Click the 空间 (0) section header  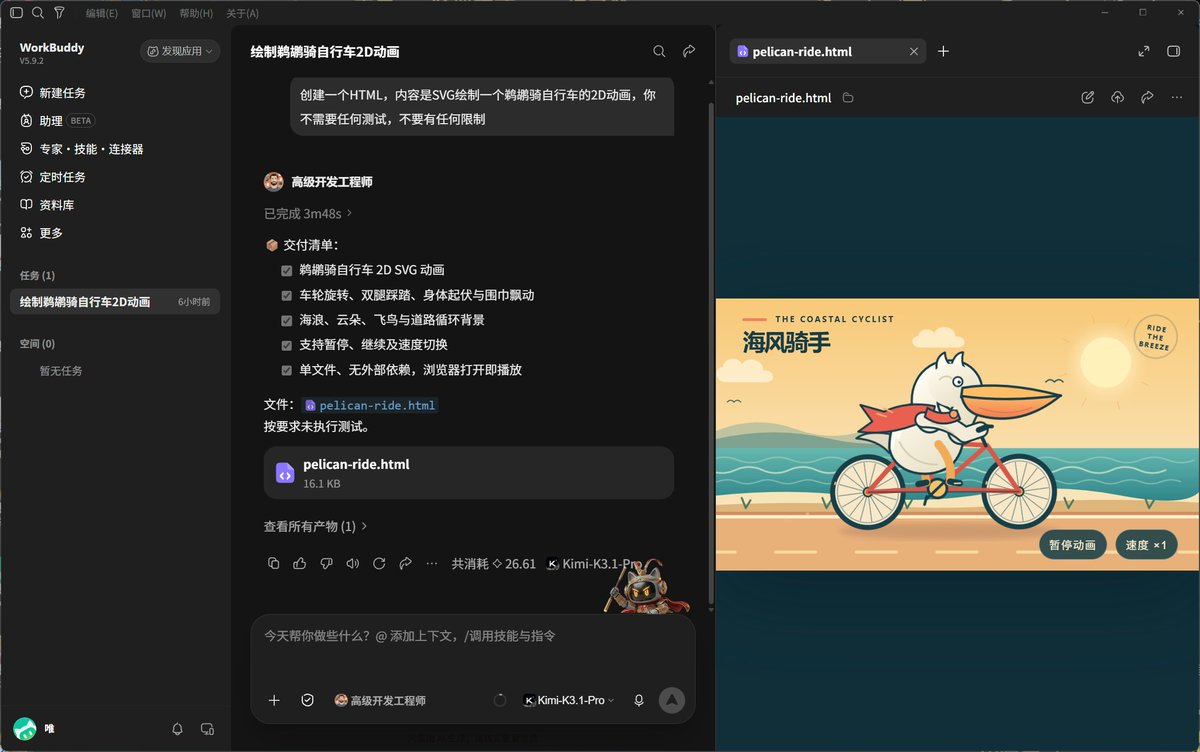37,343
